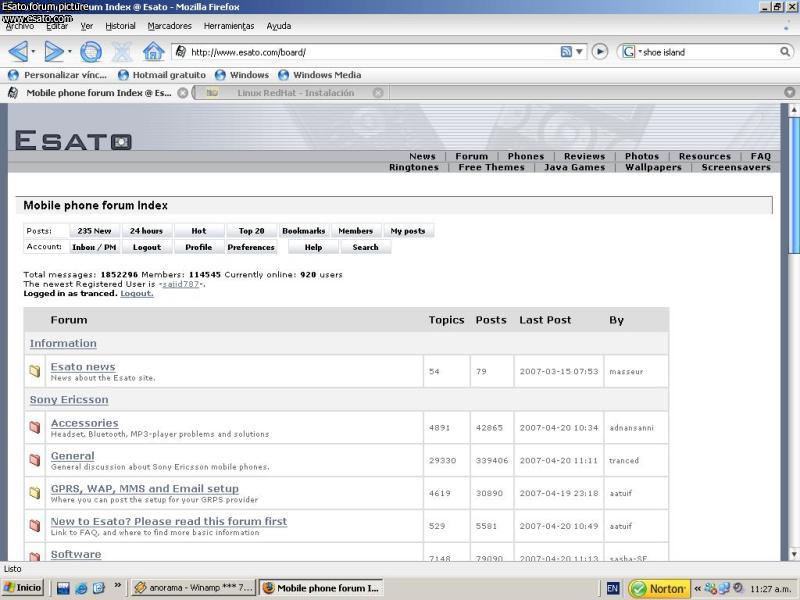The width and height of the screenshot is (800, 600).
Task: Click the Accessories forum folder icon
Action: (x=35, y=427)
